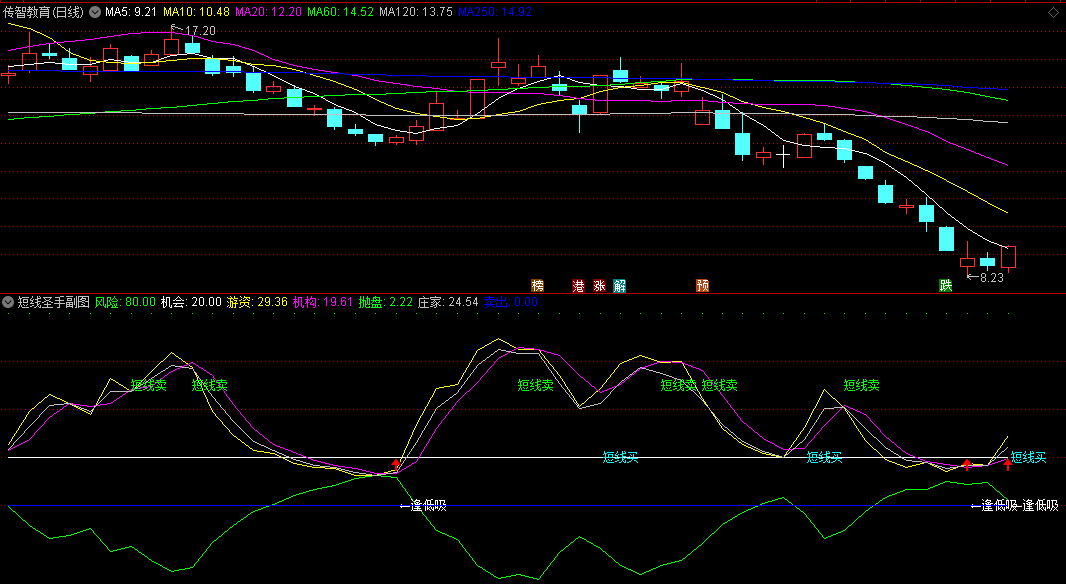
Task: Click the 跌 event marker icon
Action: click(945, 285)
